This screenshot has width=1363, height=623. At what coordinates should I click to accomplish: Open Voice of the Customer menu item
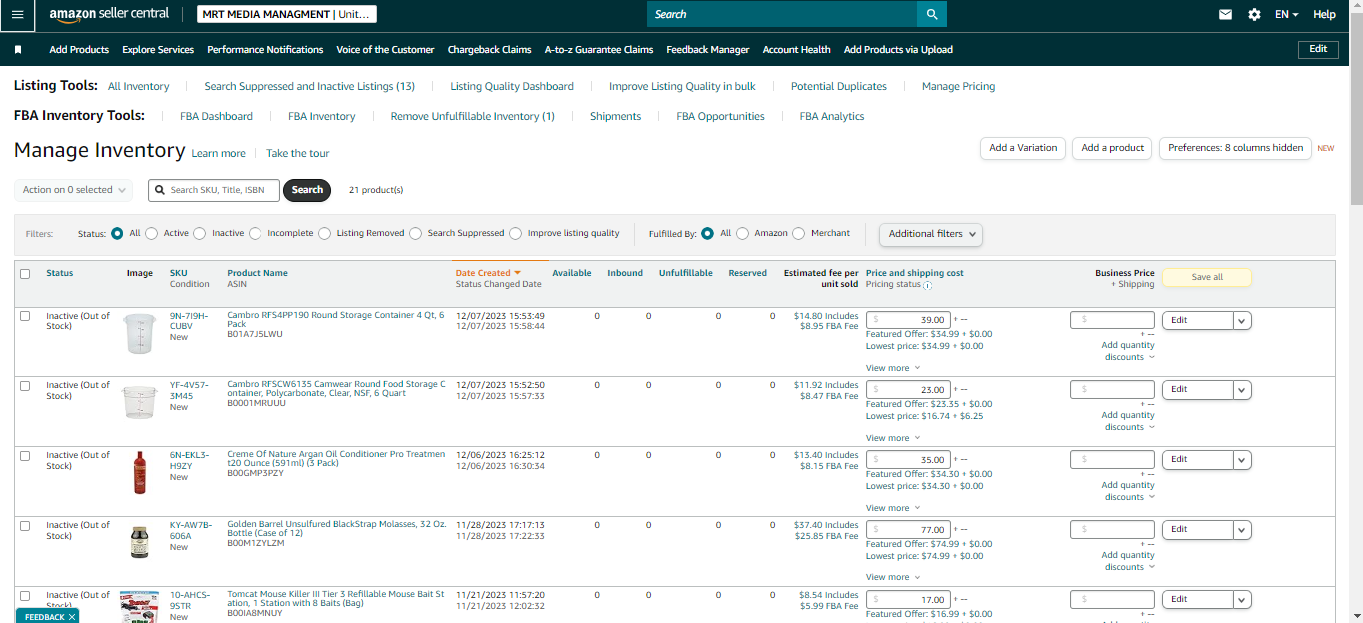pyautogui.click(x=385, y=49)
